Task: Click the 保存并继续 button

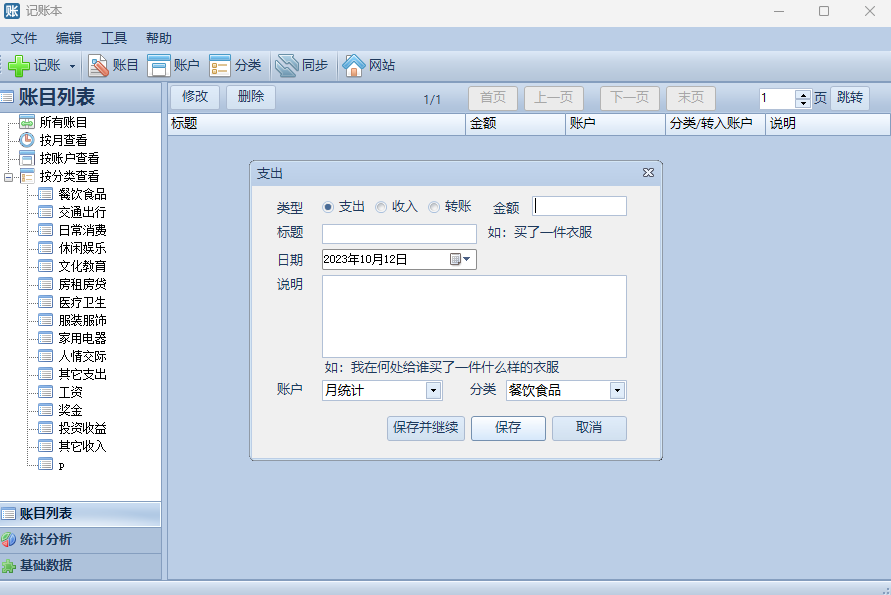Action: (x=426, y=428)
